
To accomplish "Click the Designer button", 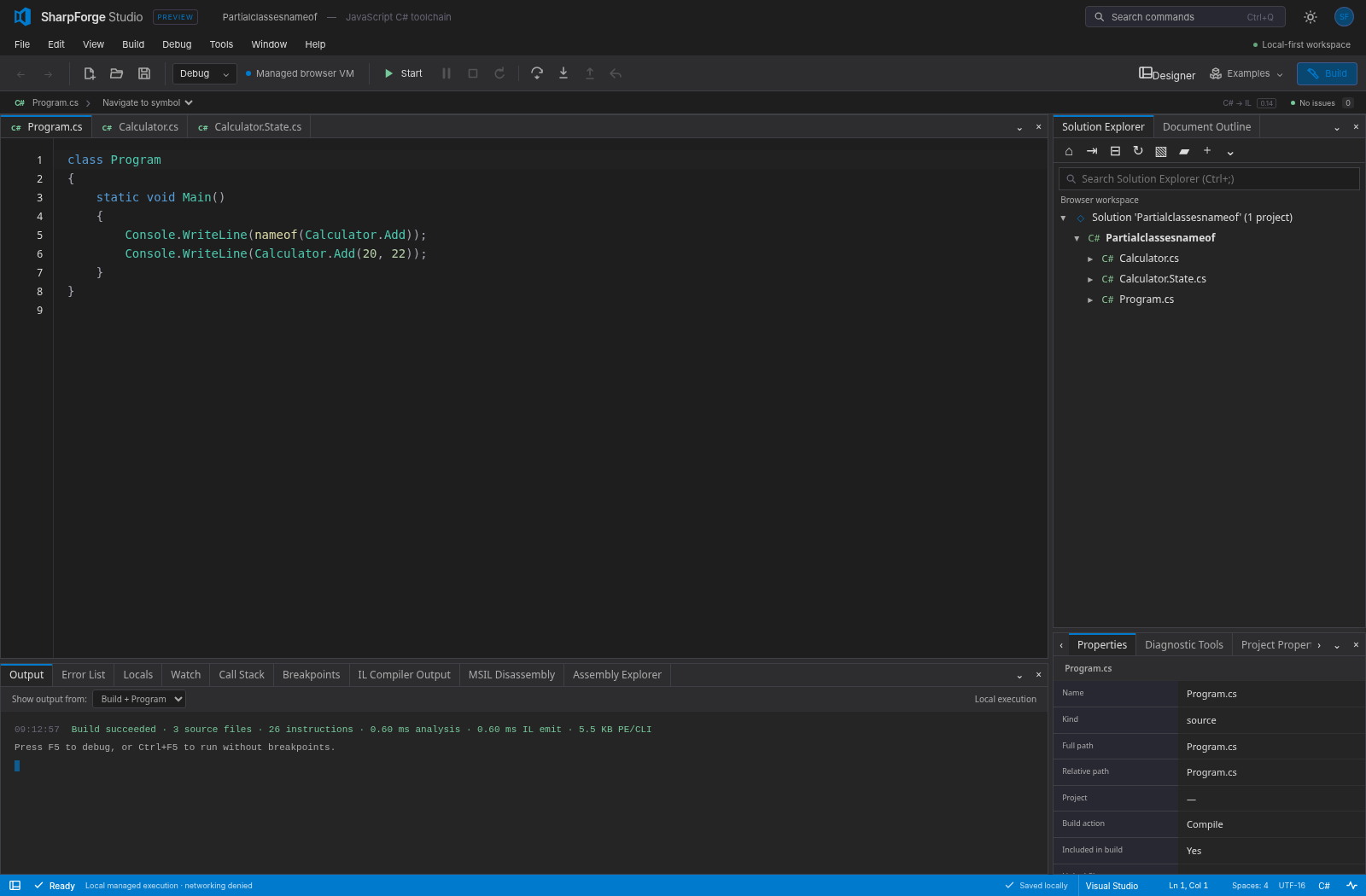I will [x=1167, y=74].
